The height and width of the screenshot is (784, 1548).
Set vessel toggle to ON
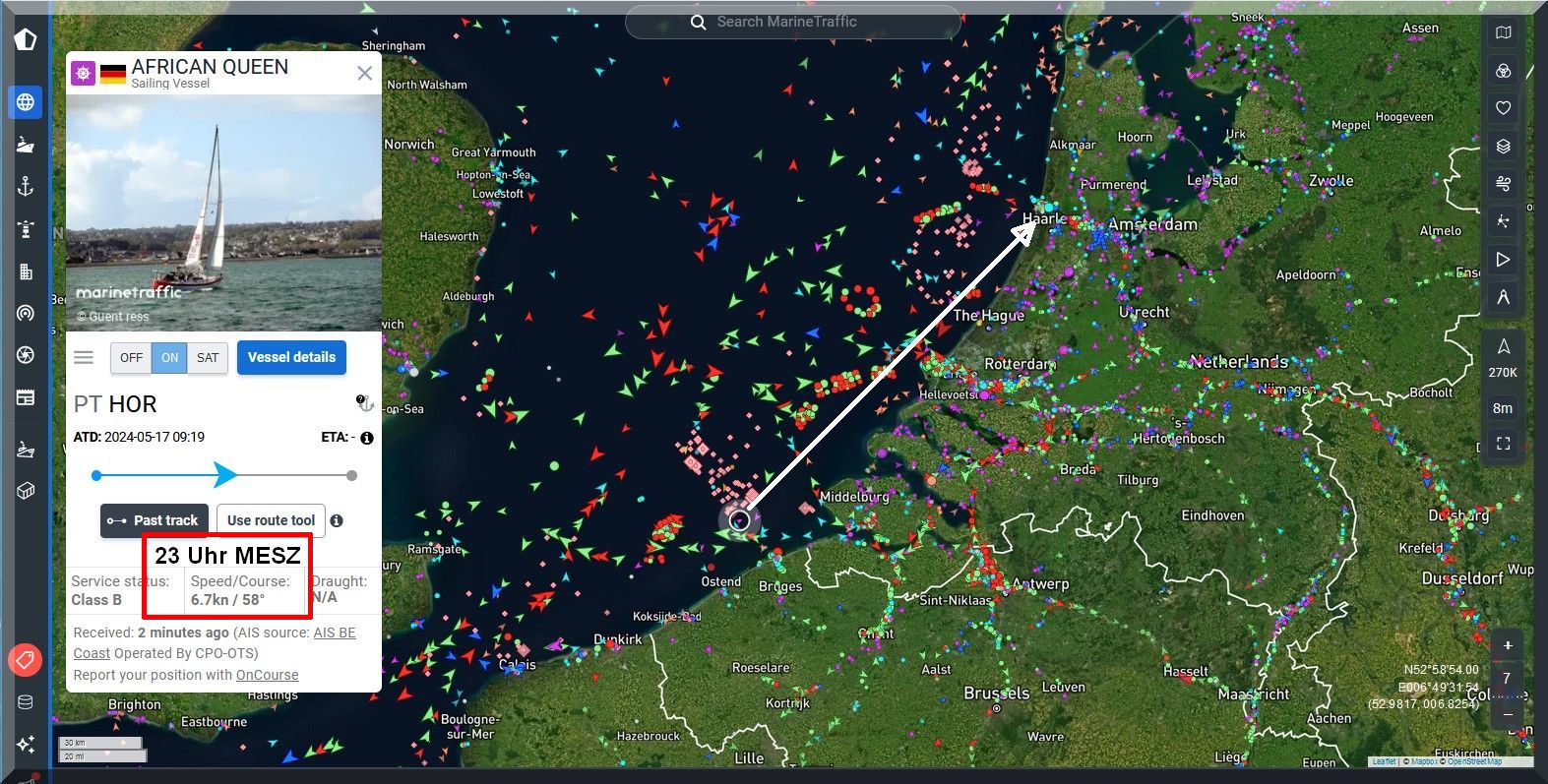point(169,357)
